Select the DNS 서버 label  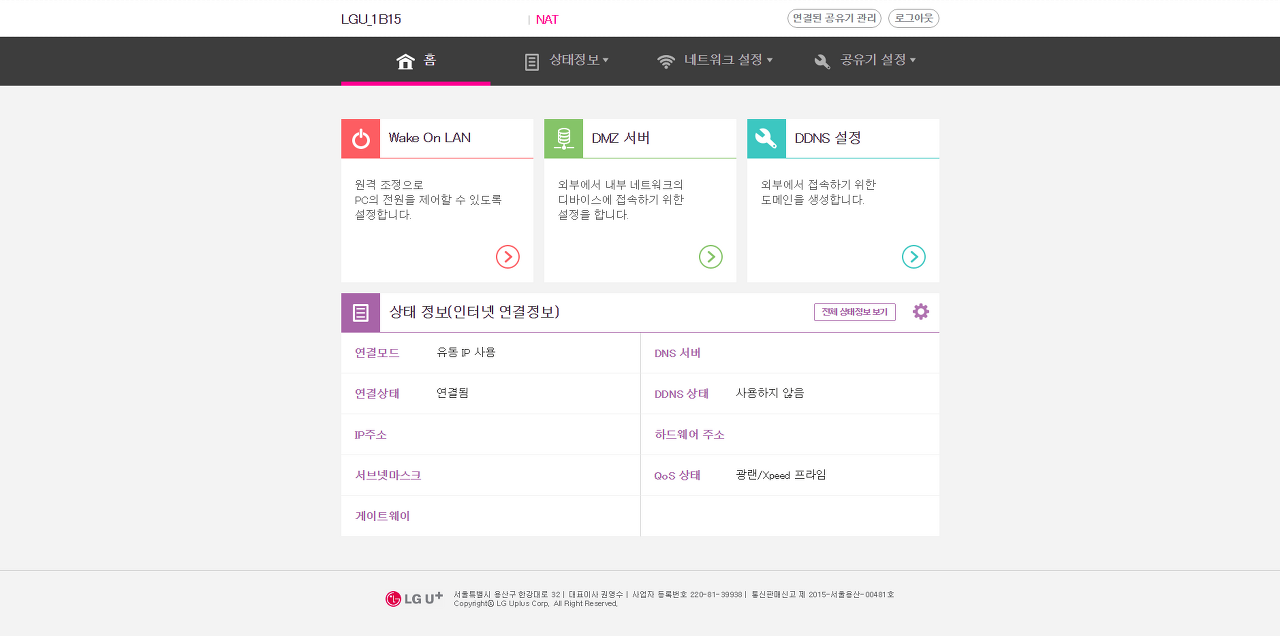point(678,353)
